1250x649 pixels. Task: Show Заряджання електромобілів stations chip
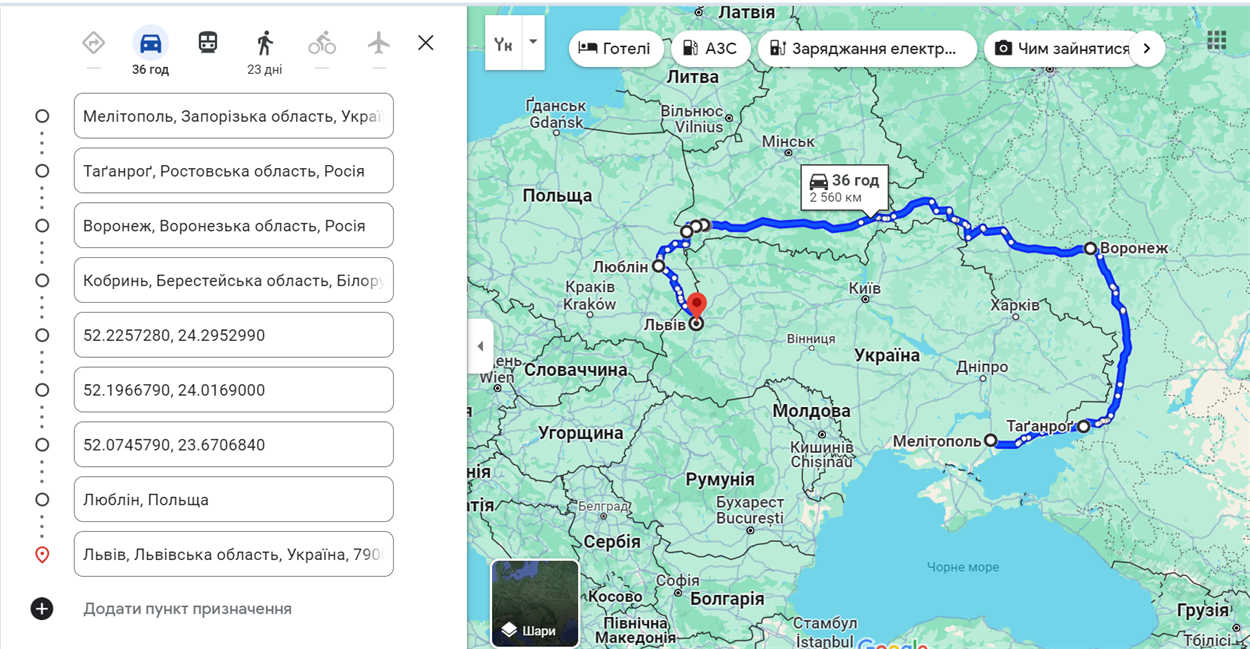point(866,48)
